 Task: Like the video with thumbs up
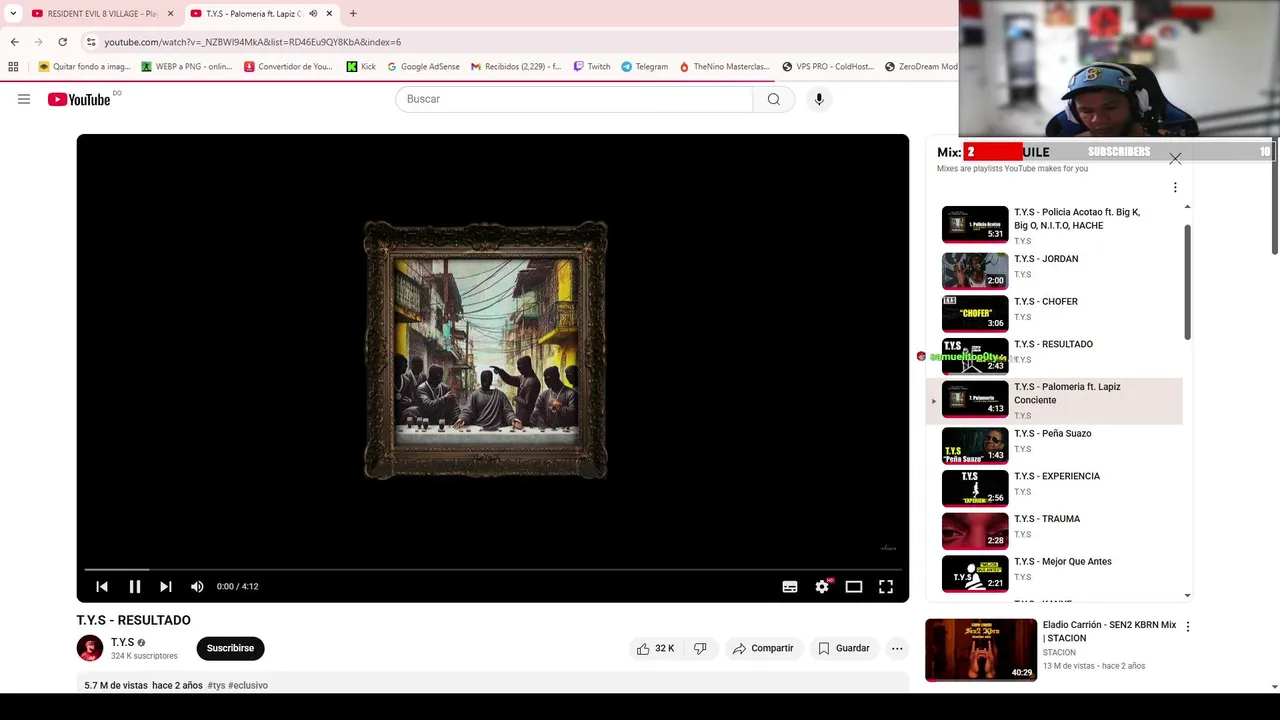click(655, 648)
